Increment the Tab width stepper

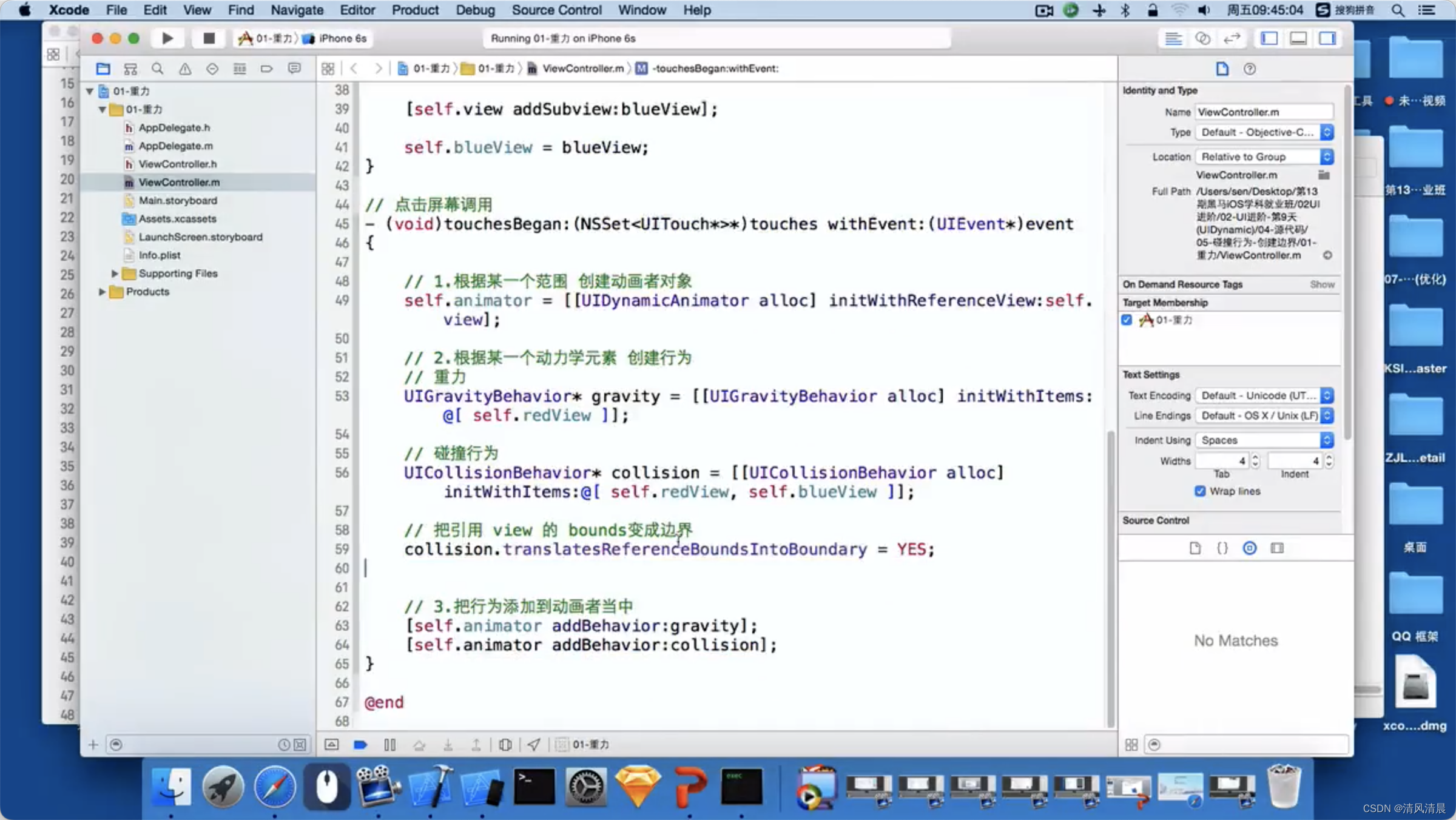pyautogui.click(x=1255, y=457)
